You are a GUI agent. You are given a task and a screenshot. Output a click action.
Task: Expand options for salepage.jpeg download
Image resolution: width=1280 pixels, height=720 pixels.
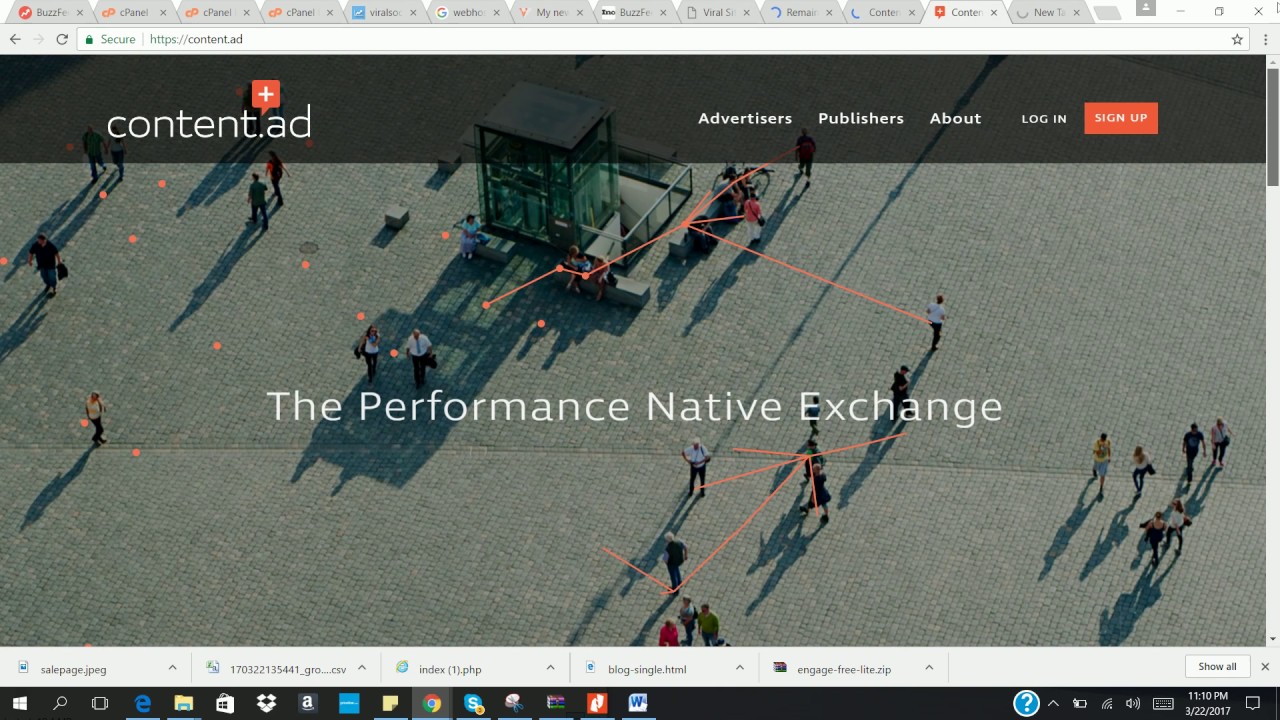click(x=172, y=668)
